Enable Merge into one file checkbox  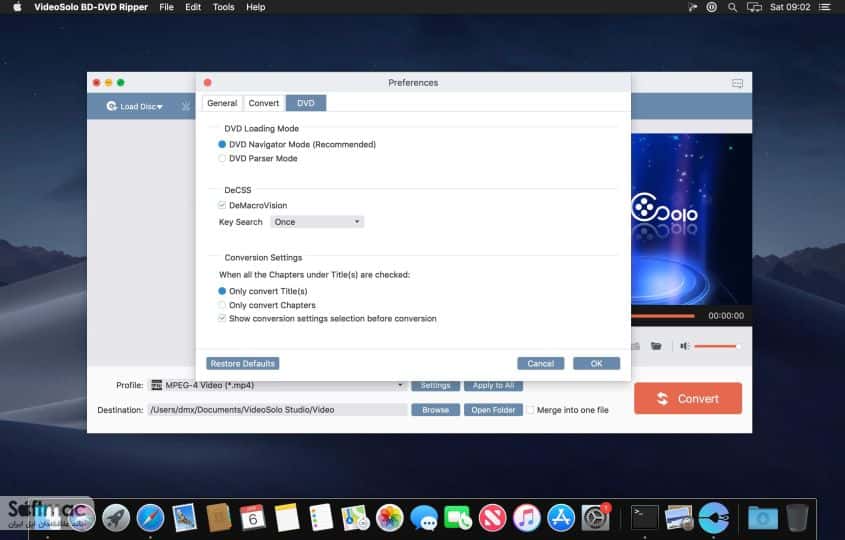pyautogui.click(x=531, y=410)
